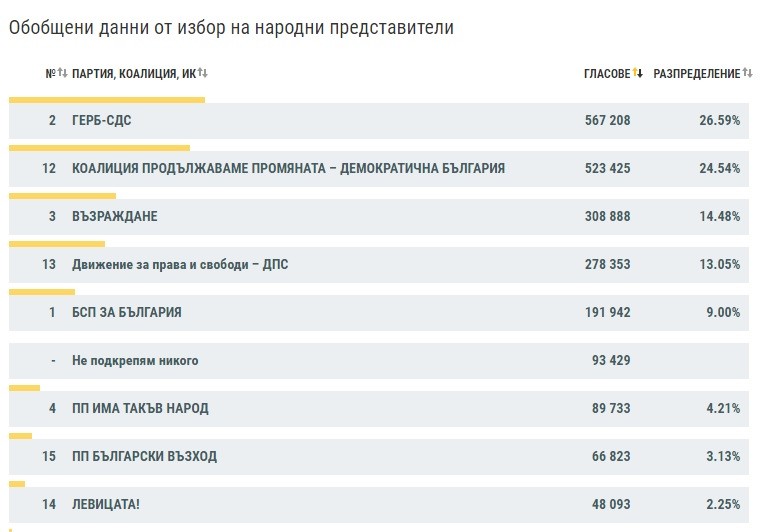Click Движение за права и свободи – ДПС
Screen dimensions: 762x532
pyautogui.click(x=180, y=264)
